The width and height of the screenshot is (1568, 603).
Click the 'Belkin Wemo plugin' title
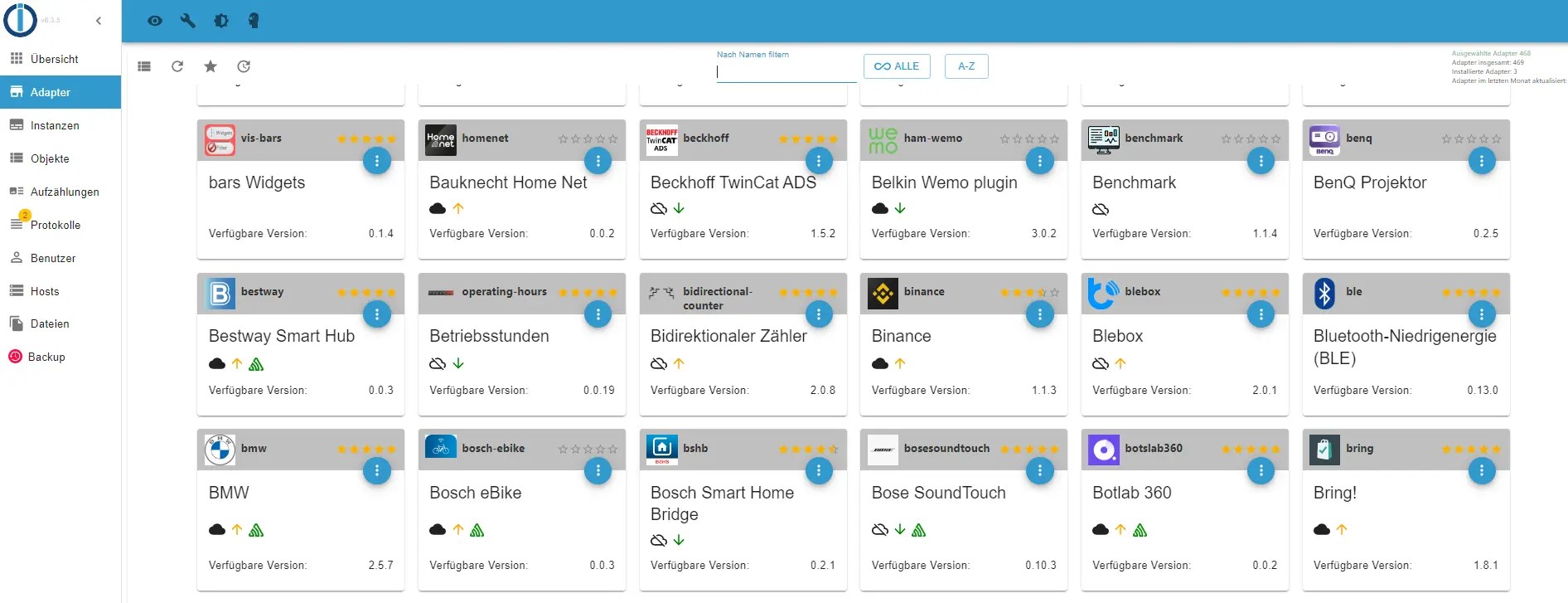tap(944, 182)
